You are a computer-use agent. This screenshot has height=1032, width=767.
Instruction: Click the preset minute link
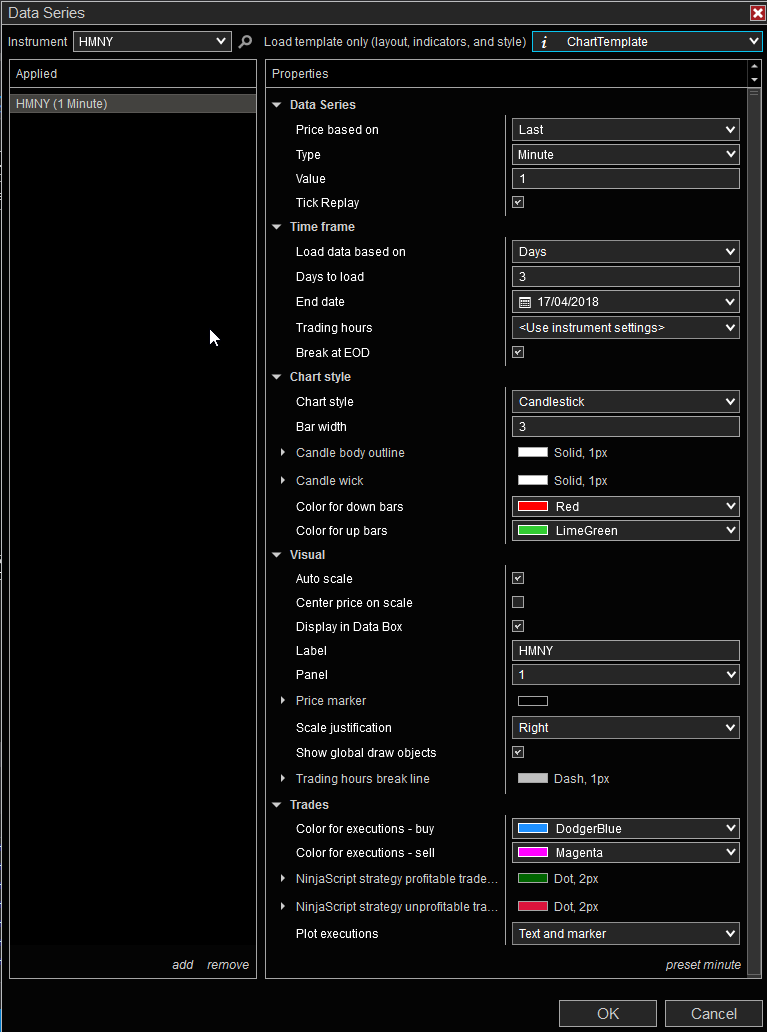click(x=703, y=964)
